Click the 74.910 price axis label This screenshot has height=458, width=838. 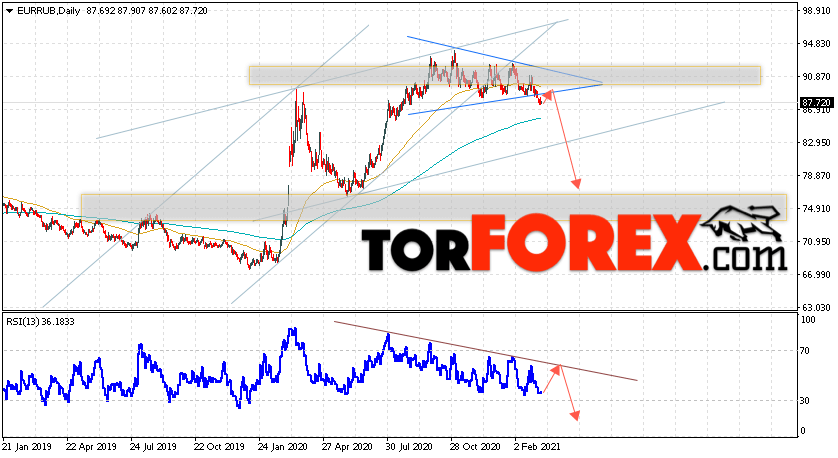(x=816, y=209)
